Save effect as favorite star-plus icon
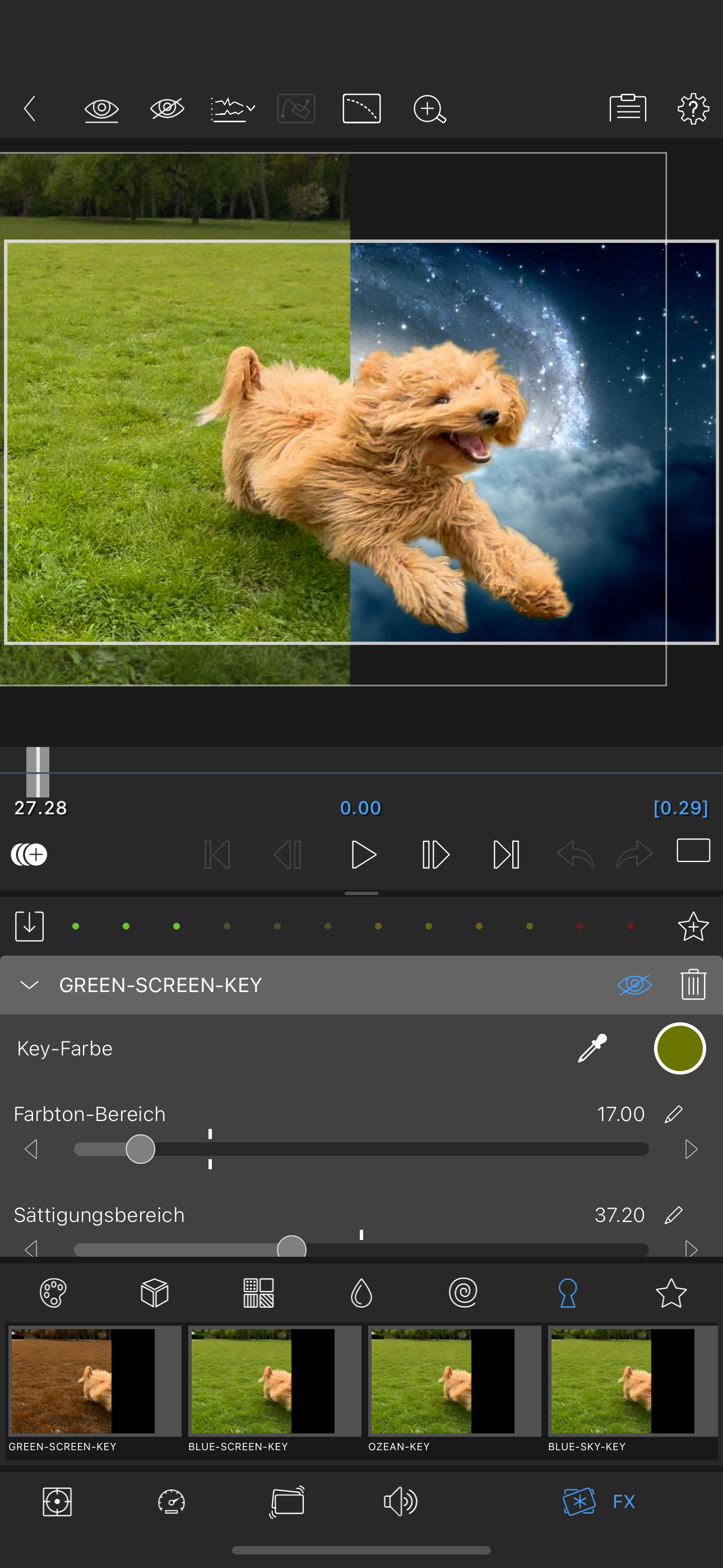The width and height of the screenshot is (723, 1568). coord(693,926)
